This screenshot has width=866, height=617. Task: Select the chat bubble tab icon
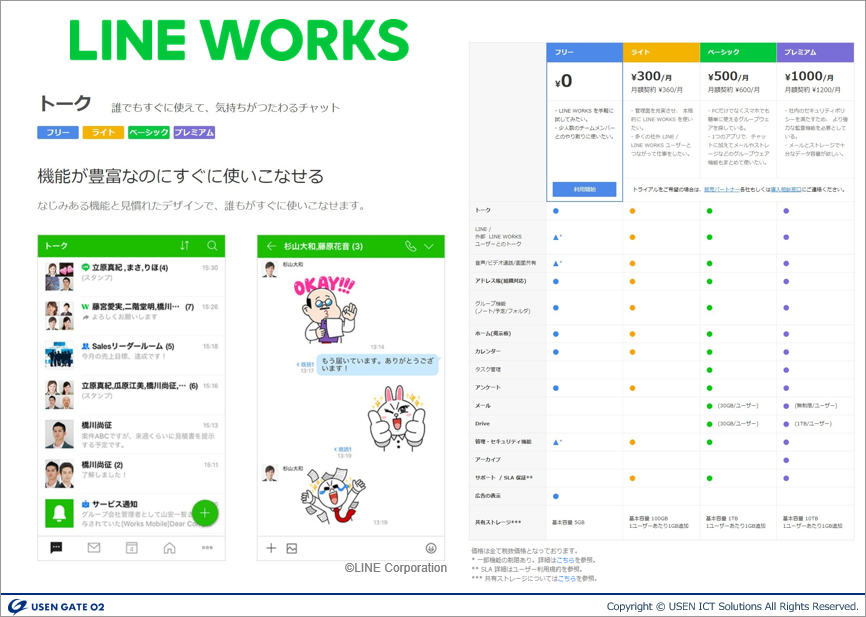[56, 547]
